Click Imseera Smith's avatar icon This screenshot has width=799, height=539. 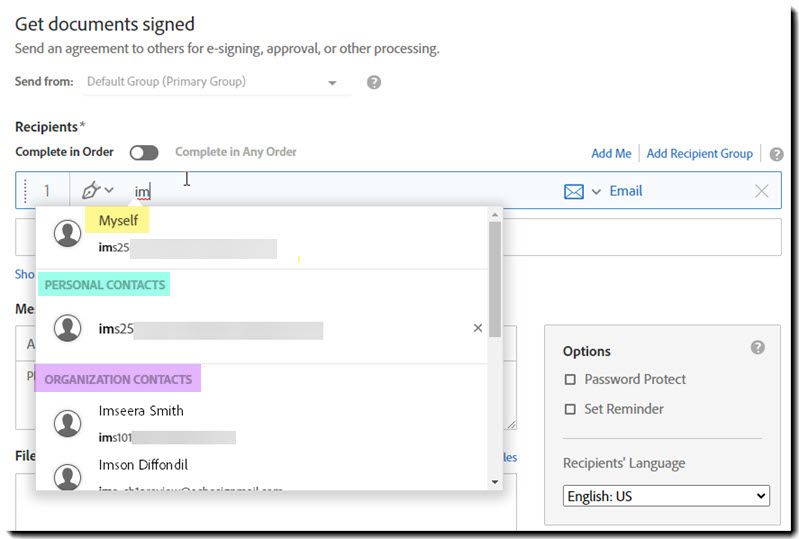(67, 424)
